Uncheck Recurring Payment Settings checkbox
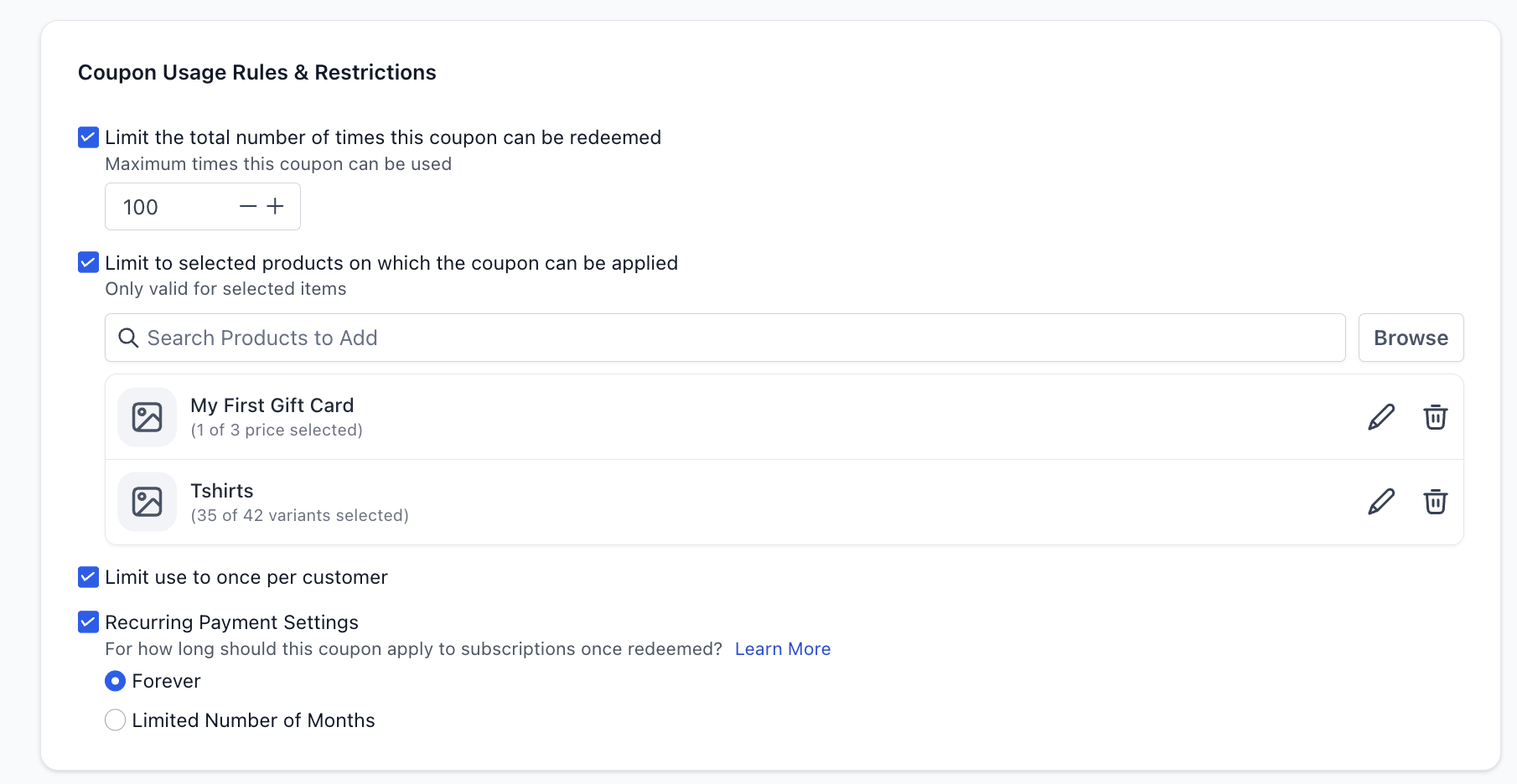This screenshot has width=1517, height=784. point(88,622)
